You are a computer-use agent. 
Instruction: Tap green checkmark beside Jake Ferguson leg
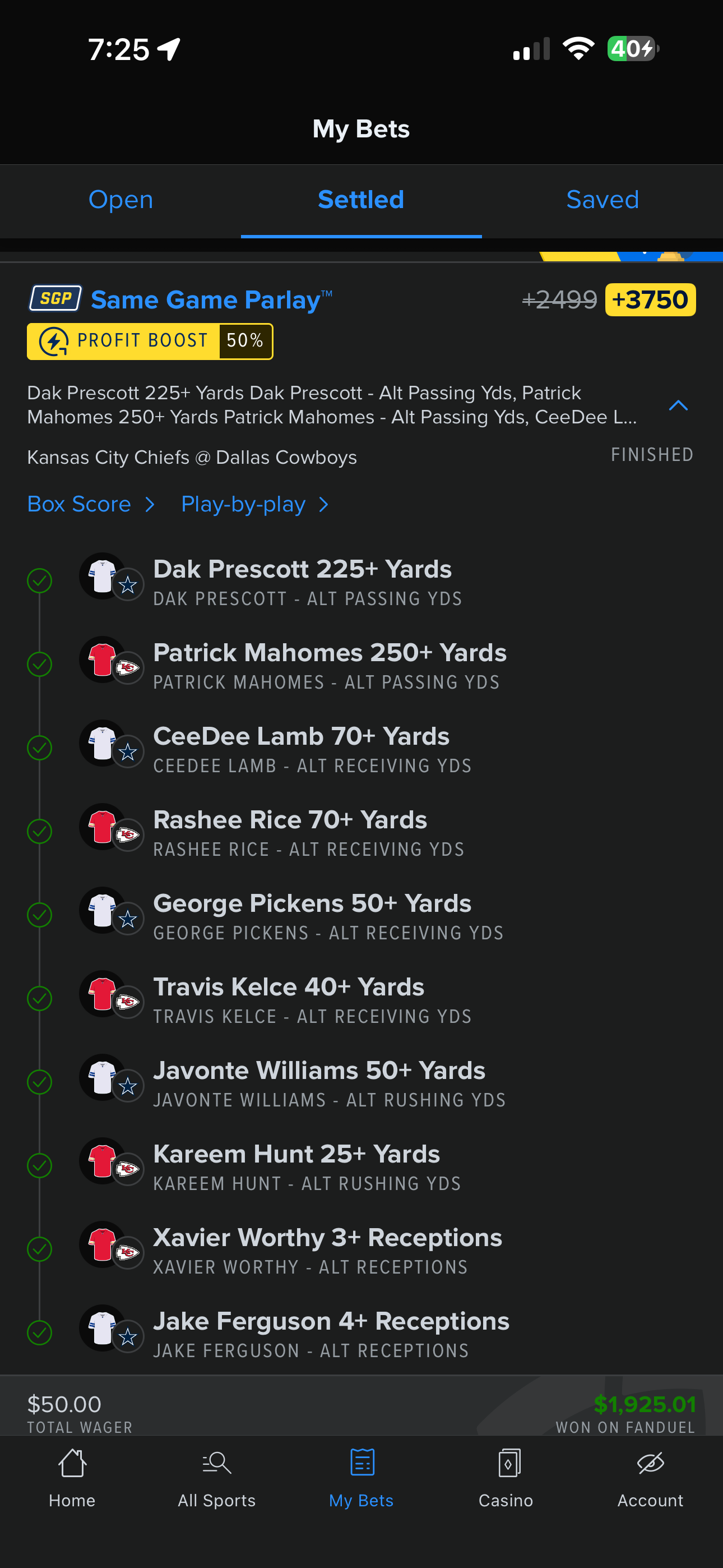click(x=40, y=1332)
